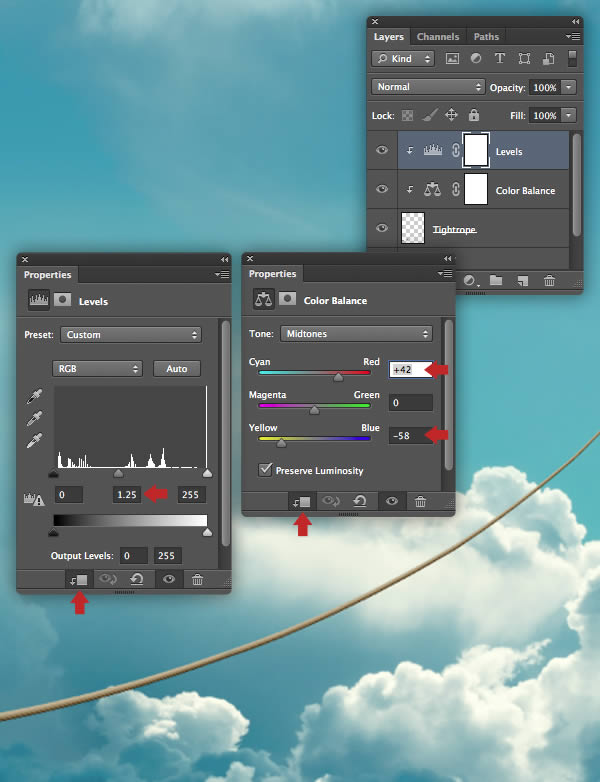Filter layers by adjustment layer icon
Image resolution: width=600 pixels, height=782 pixels.
click(476, 59)
